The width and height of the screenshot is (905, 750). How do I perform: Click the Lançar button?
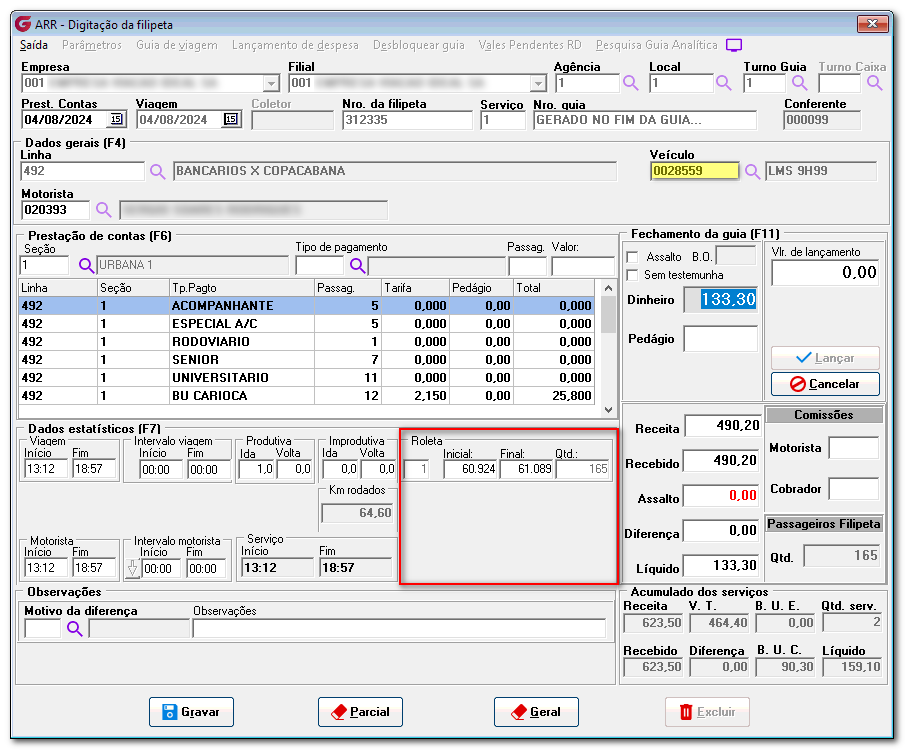click(825, 358)
